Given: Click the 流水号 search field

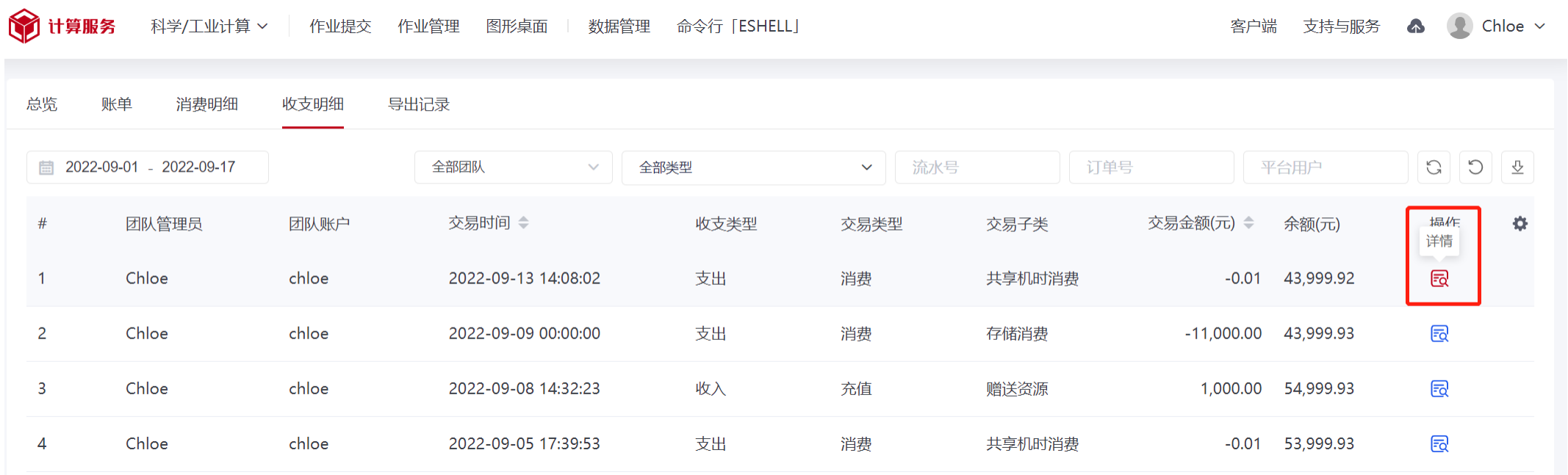Looking at the screenshot, I should [977, 167].
